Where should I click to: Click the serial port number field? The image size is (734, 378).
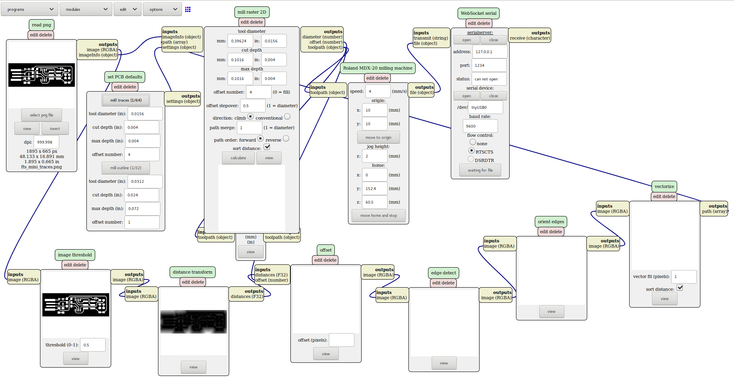coord(489,65)
